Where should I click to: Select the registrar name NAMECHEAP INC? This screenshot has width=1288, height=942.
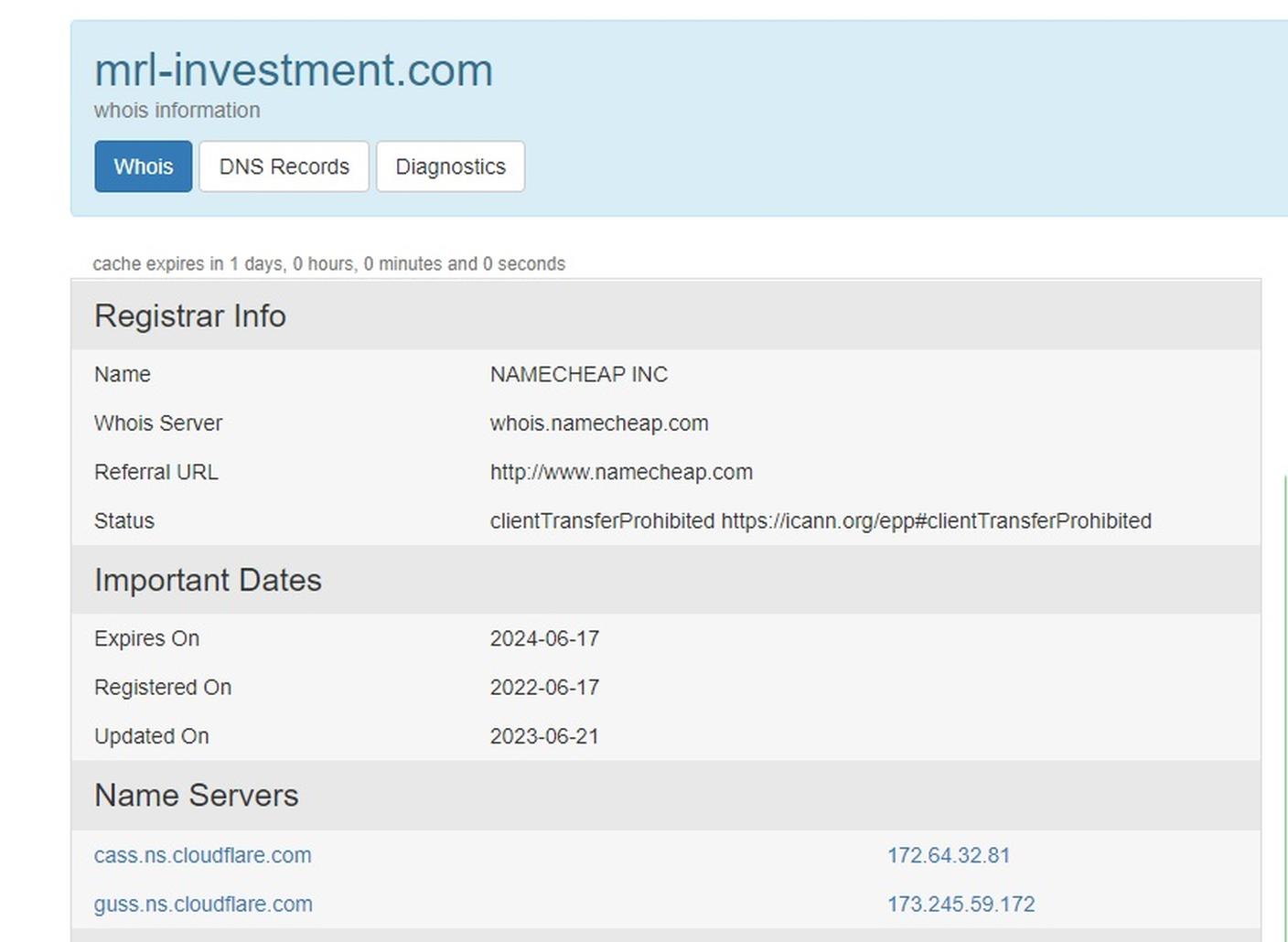[x=579, y=374]
